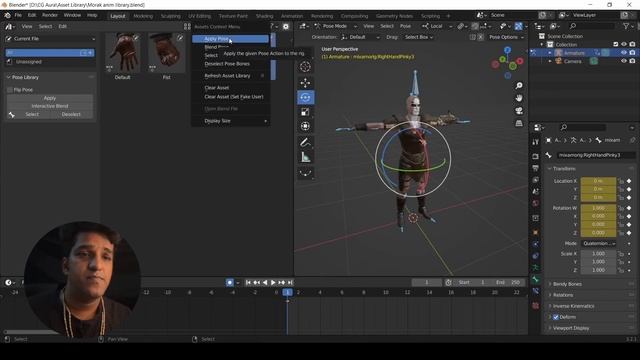Click the Location X value field
Image resolution: width=640 pixels, height=360 pixels.
(x=598, y=181)
